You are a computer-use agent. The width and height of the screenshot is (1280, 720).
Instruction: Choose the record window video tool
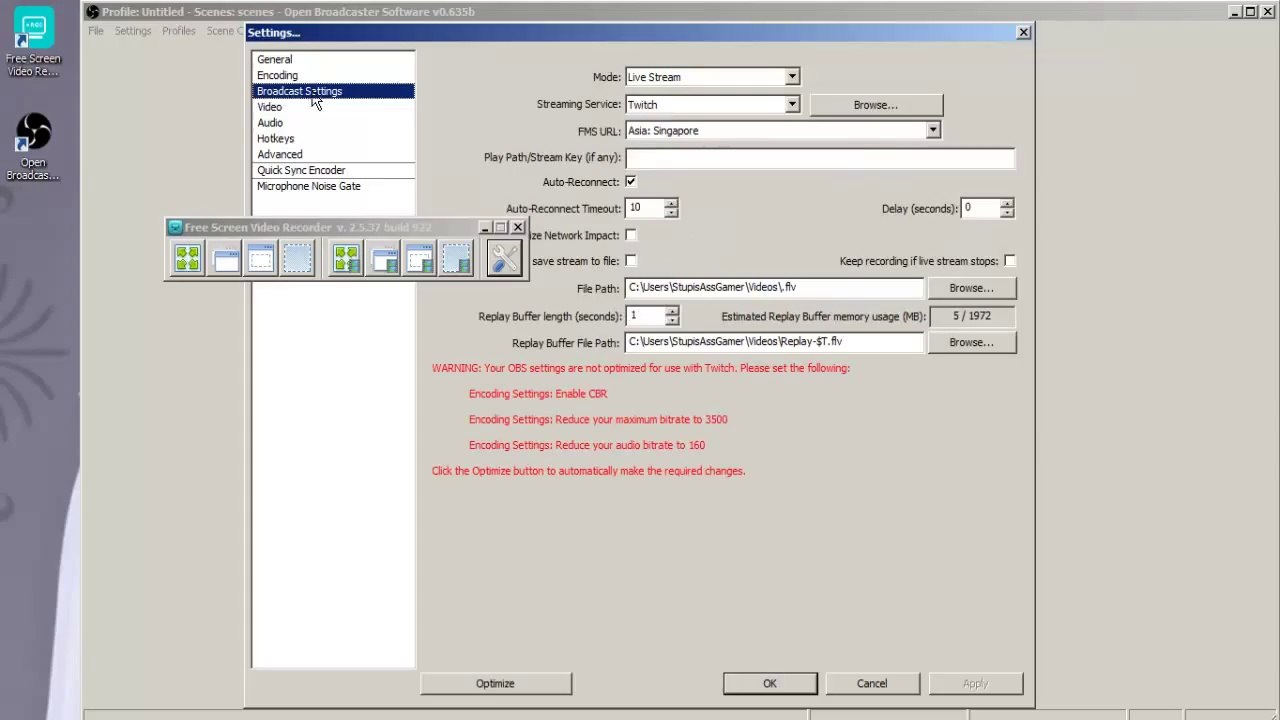point(384,259)
